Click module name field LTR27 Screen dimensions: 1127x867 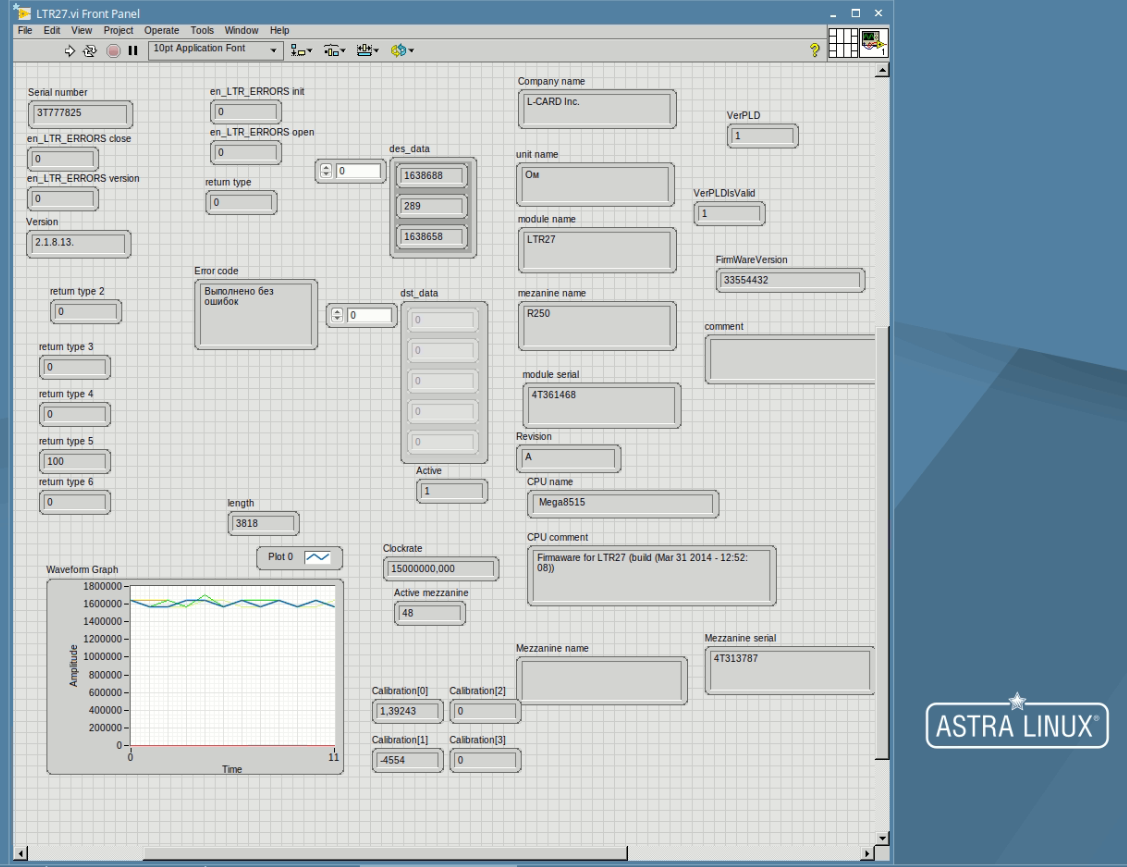(x=597, y=250)
